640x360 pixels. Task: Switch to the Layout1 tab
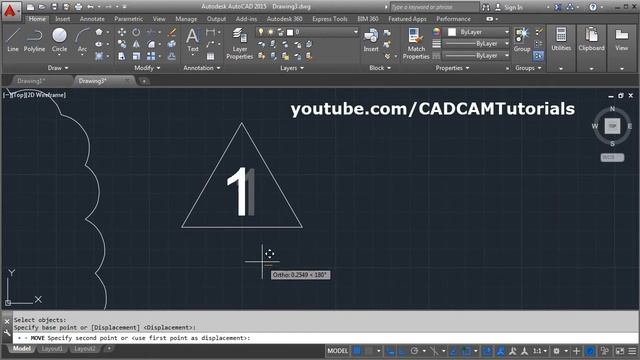coord(52,349)
